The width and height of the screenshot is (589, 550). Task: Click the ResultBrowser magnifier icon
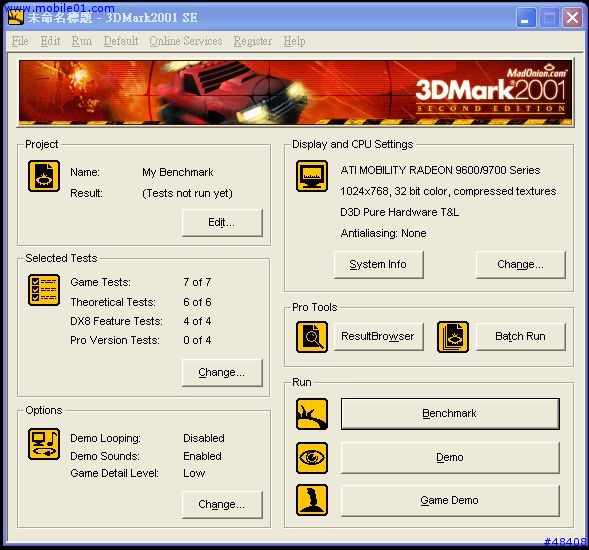click(x=312, y=337)
